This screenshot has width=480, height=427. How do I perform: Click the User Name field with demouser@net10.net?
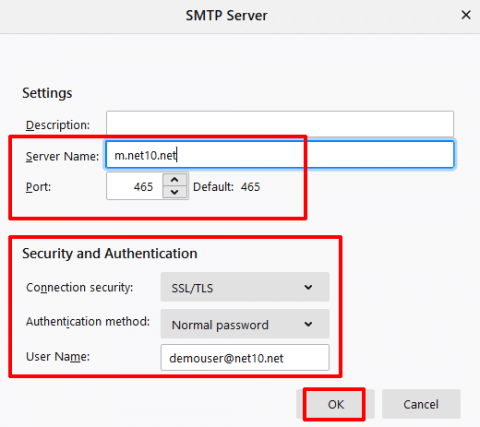click(x=245, y=358)
